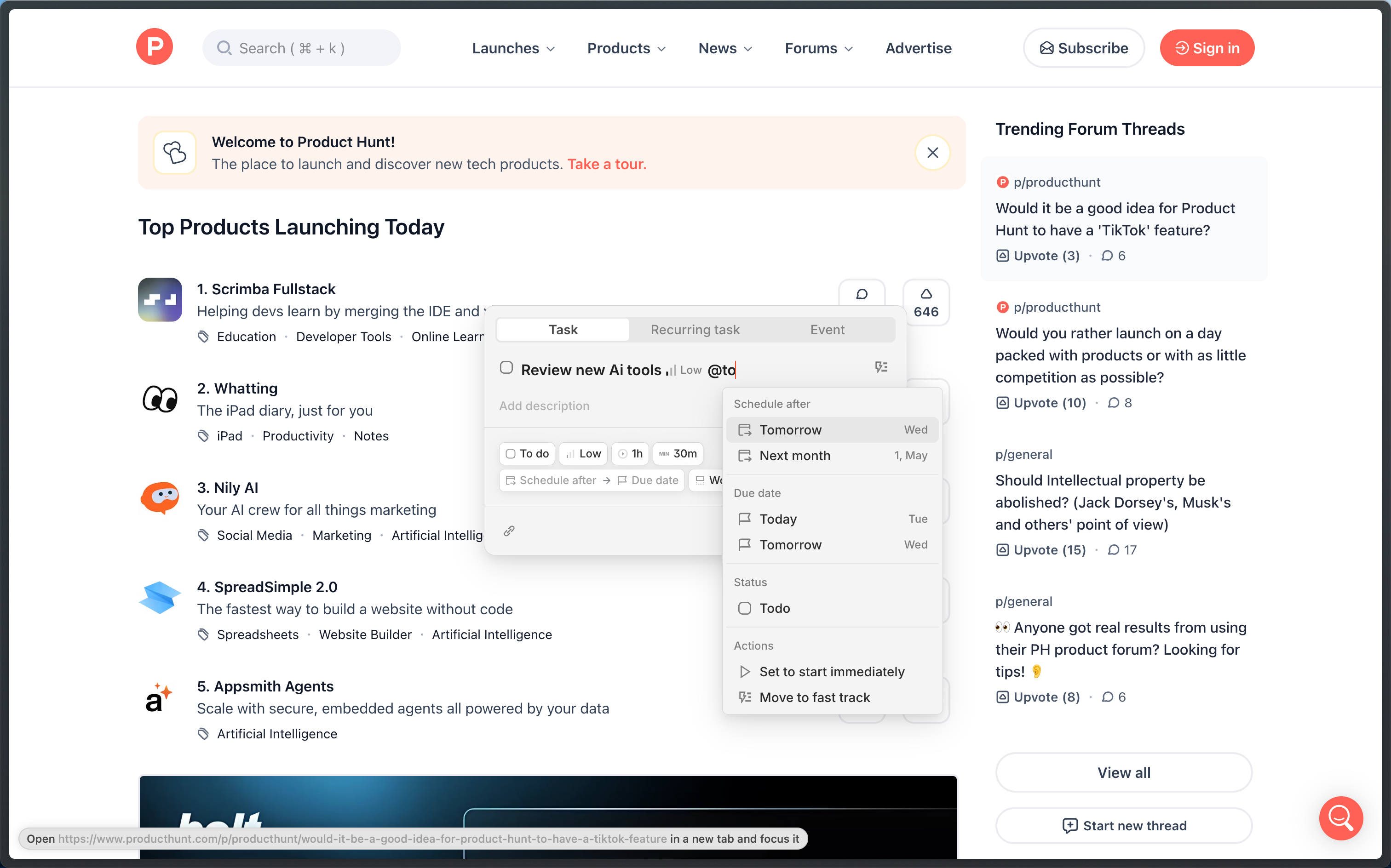Expand the Forums menu
Image resolution: width=1391 pixels, height=868 pixels.
[x=818, y=48]
